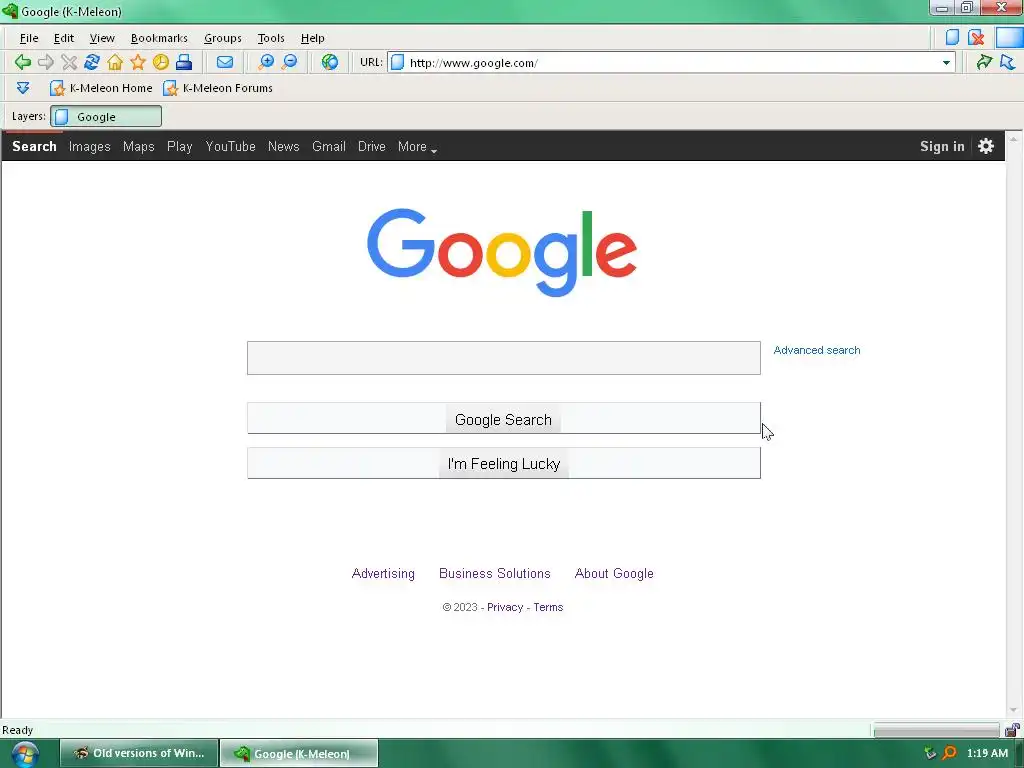Open the Groups menu
The width and height of the screenshot is (1024, 768).
coord(223,38)
